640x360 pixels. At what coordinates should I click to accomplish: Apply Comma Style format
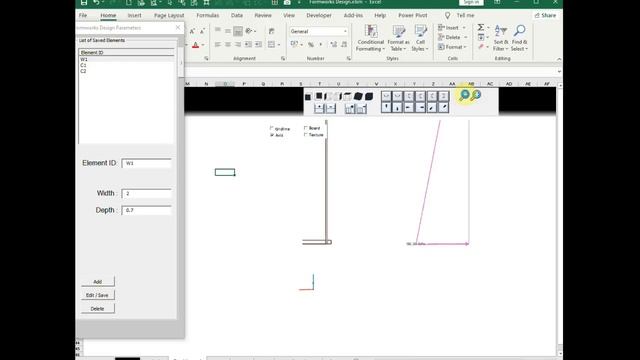321,44
